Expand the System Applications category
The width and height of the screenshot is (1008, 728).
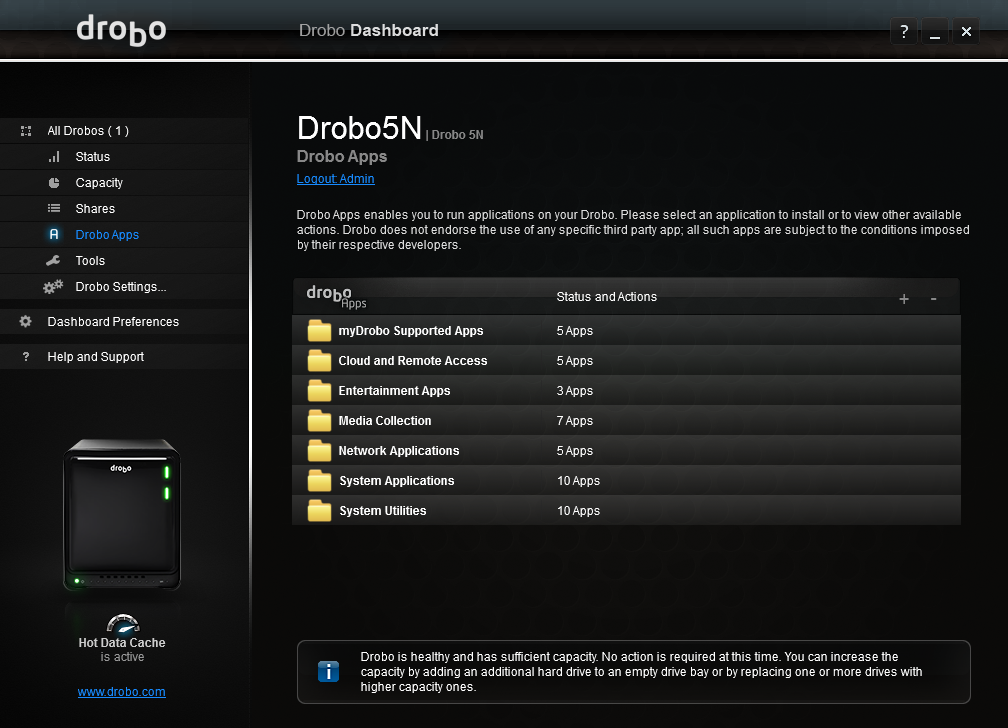(626, 480)
